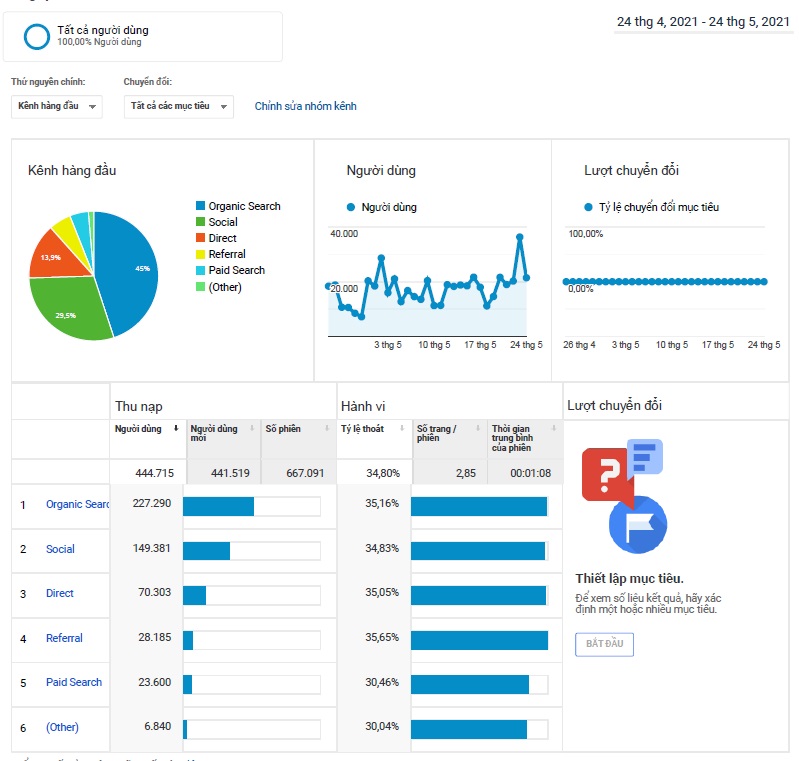799x761 pixels.
Task: Click the total users value 444.715
Action: pos(154,473)
